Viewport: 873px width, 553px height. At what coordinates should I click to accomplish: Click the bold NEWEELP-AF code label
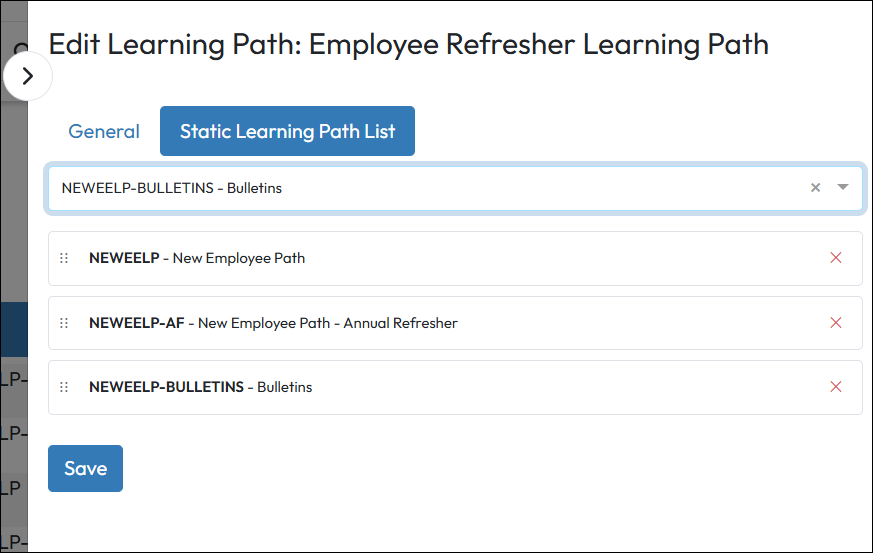pos(137,323)
